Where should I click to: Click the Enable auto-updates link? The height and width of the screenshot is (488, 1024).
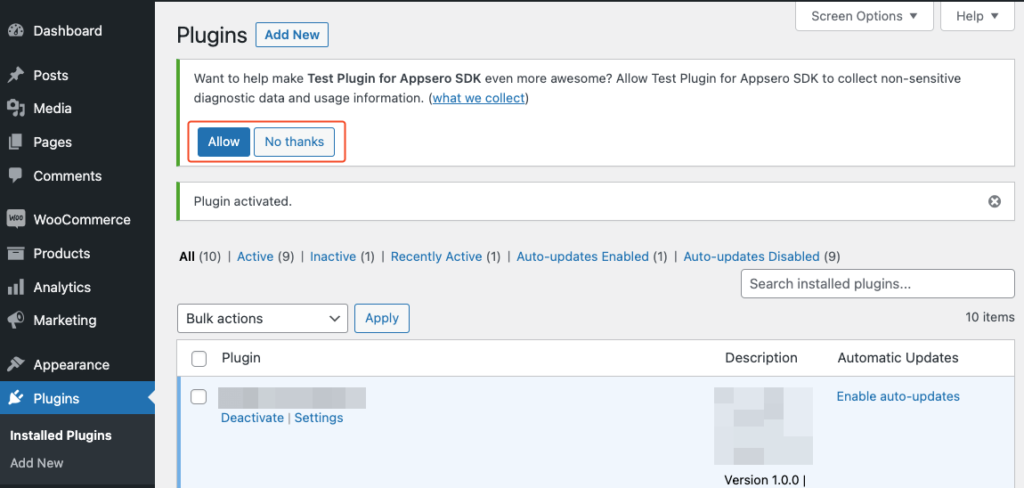tap(898, 397)
